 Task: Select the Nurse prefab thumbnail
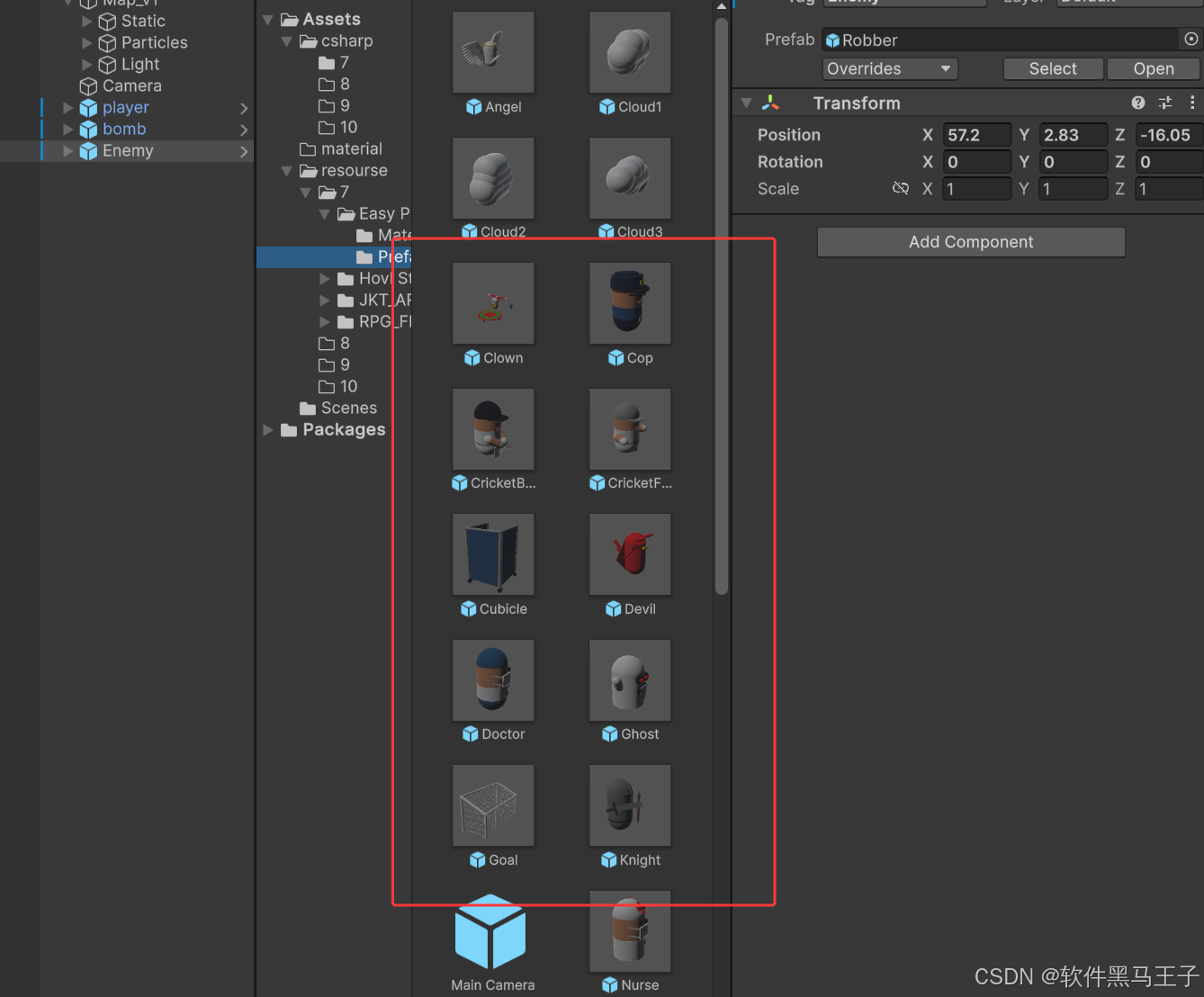tap(630, 931)
